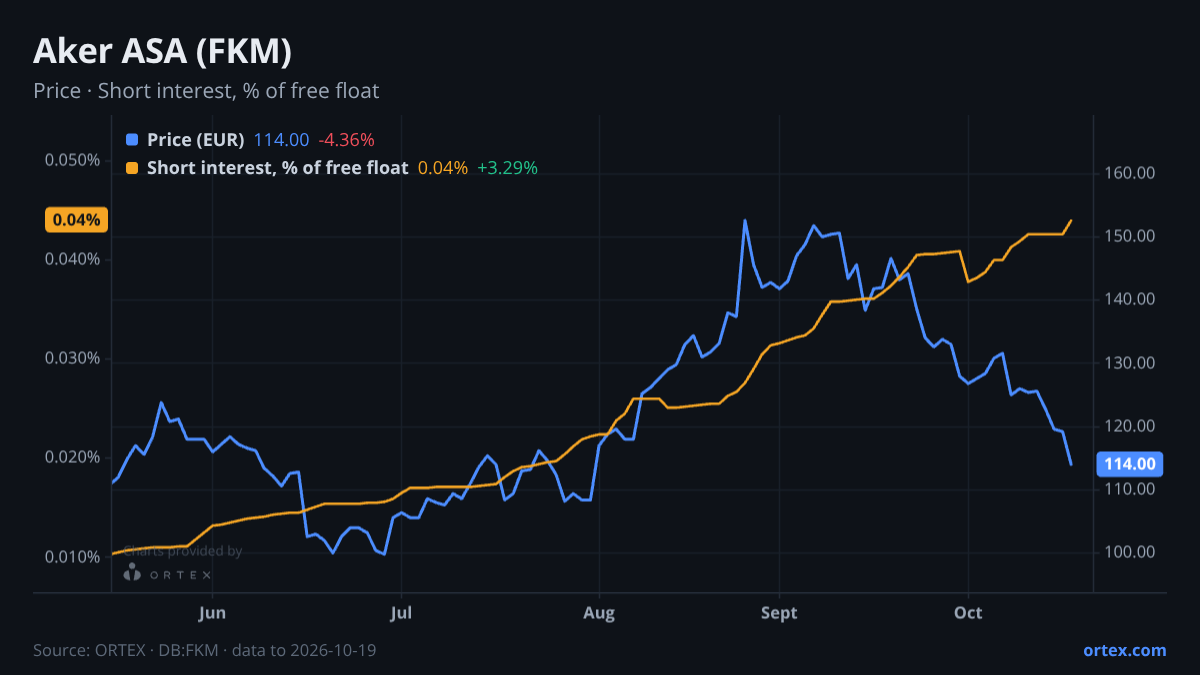Toggle the Short interest, % of free float legend label

[278, 168]
